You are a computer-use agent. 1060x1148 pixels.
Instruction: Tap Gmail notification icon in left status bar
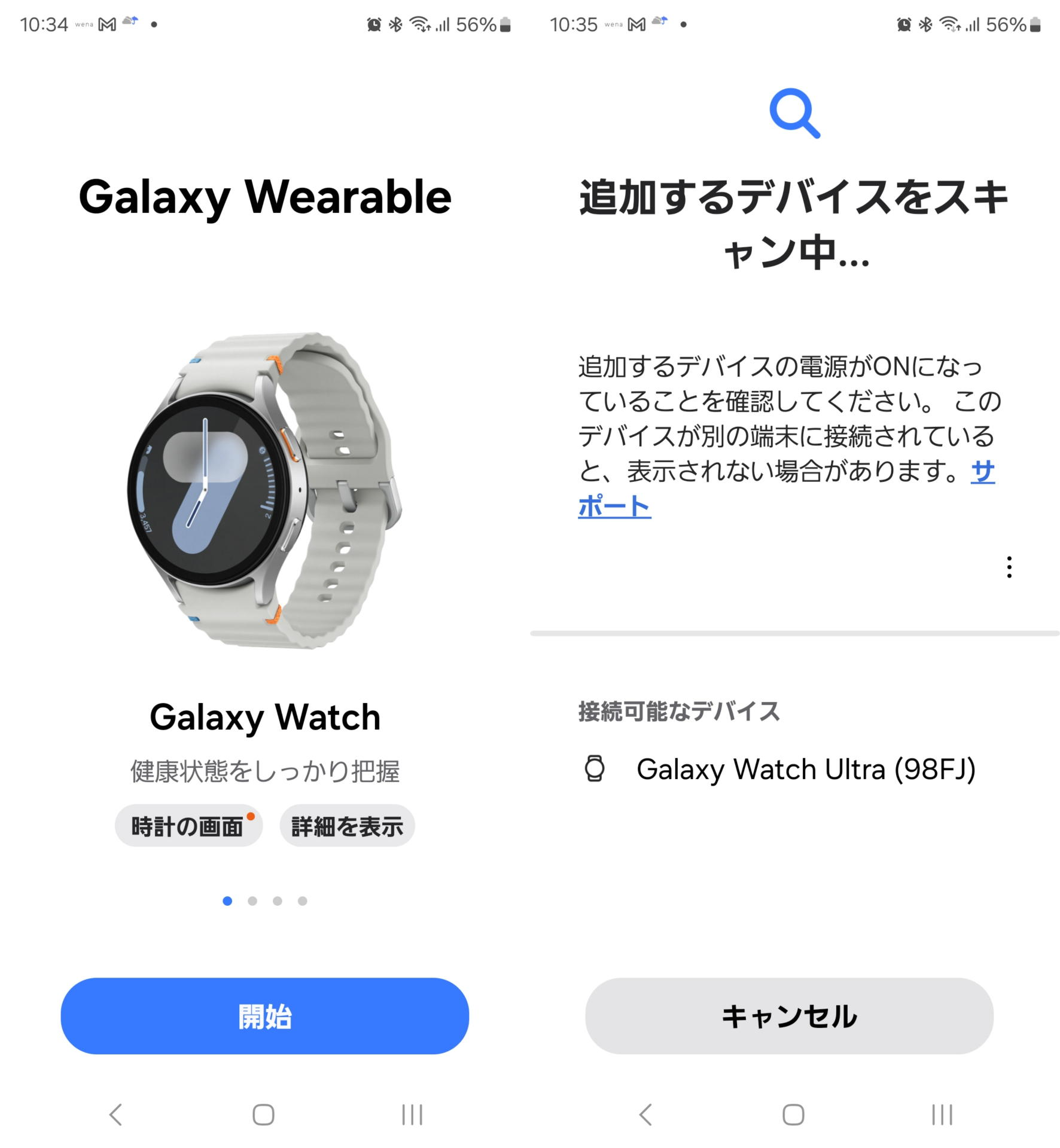[107, 25]
